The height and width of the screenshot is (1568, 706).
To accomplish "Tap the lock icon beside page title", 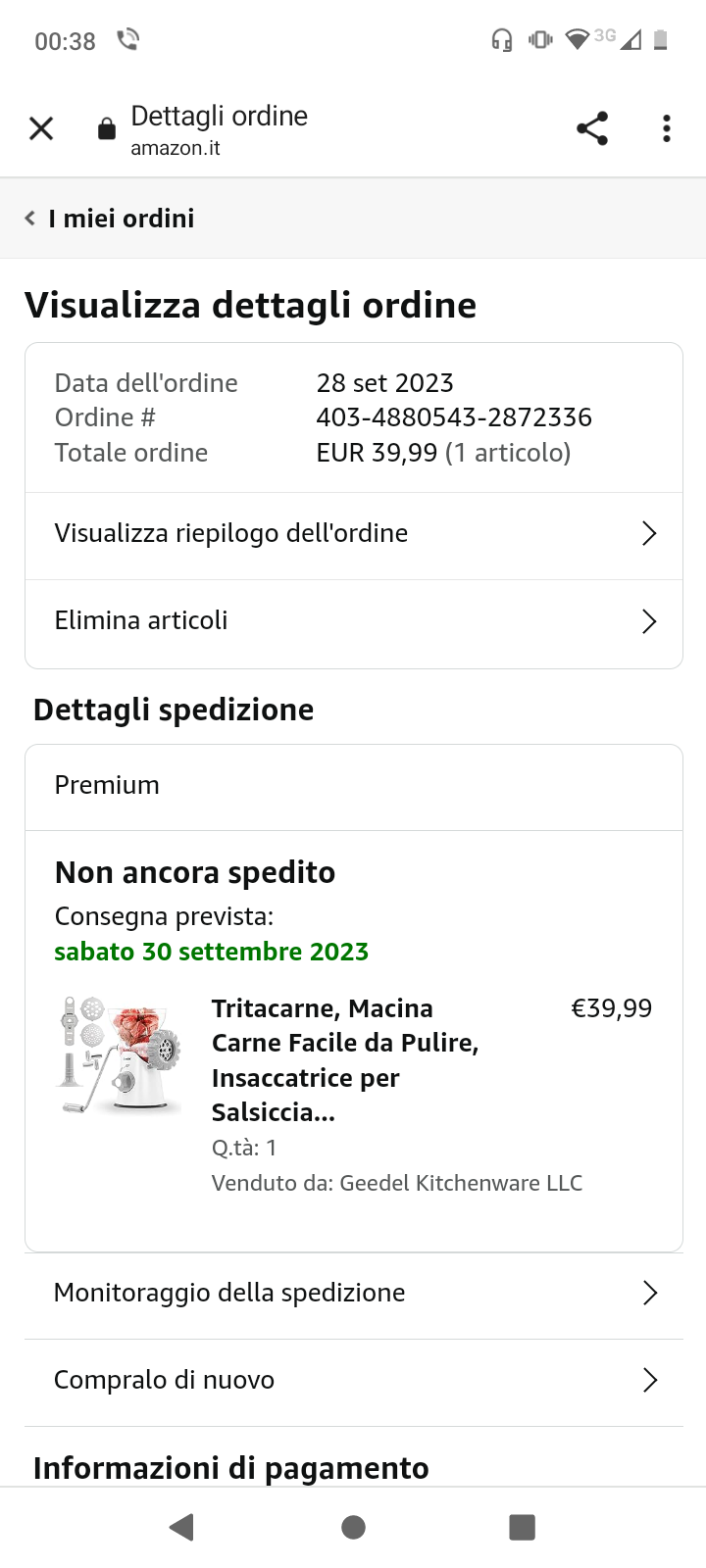I will pos(107,129).
